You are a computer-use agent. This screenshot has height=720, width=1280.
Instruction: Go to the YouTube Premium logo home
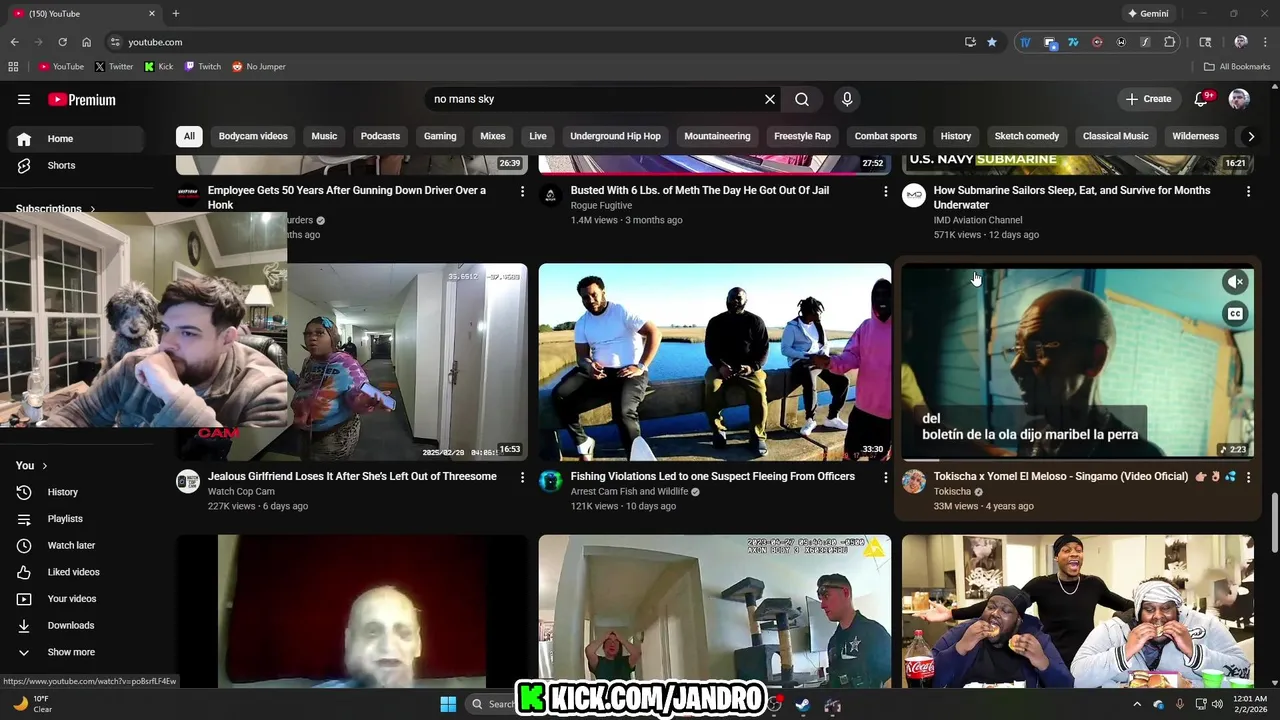click(82, 99)
